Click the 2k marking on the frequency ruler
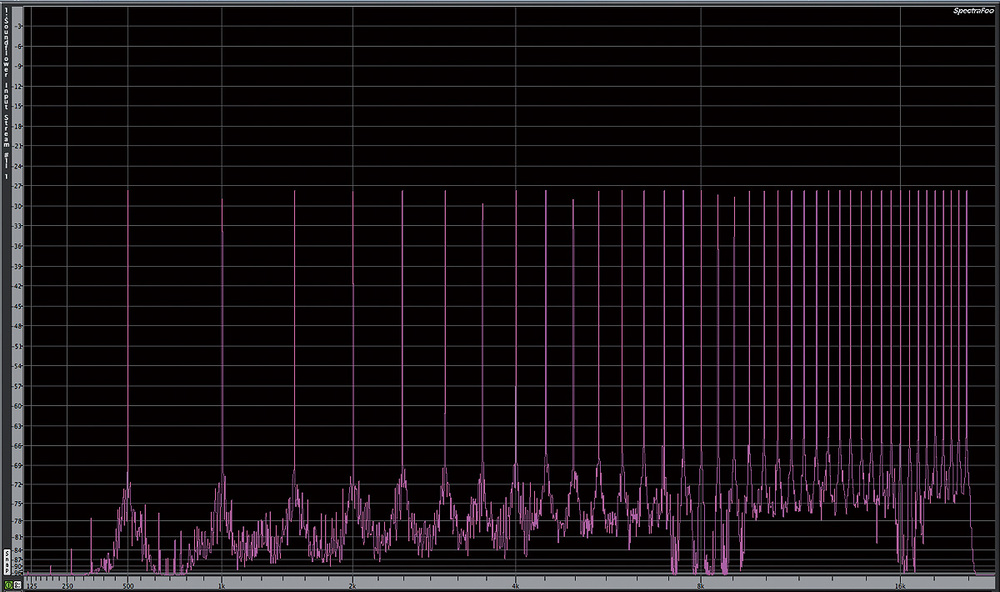This screenshot has height=592, width=1000. point(352,584)
